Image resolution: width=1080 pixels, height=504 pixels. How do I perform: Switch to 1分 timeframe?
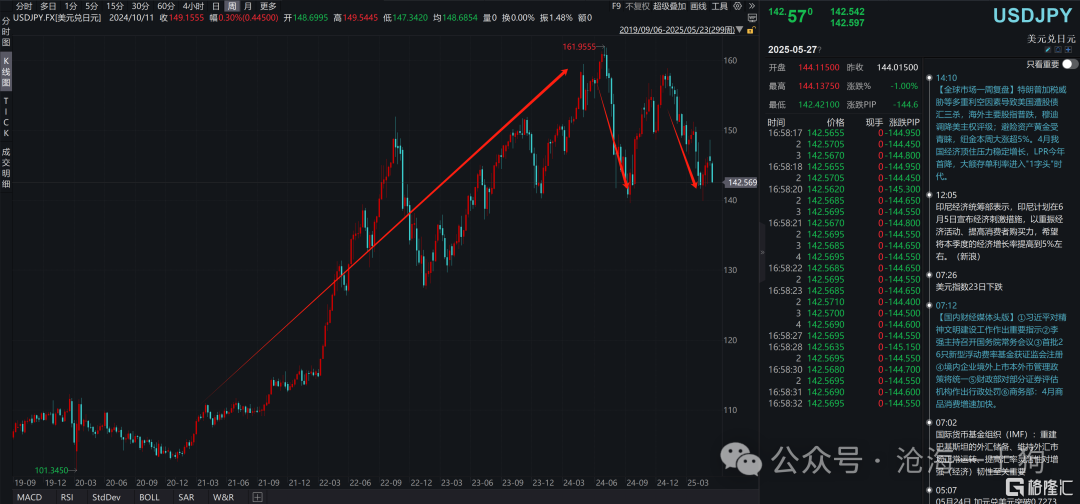click(70, 6)
